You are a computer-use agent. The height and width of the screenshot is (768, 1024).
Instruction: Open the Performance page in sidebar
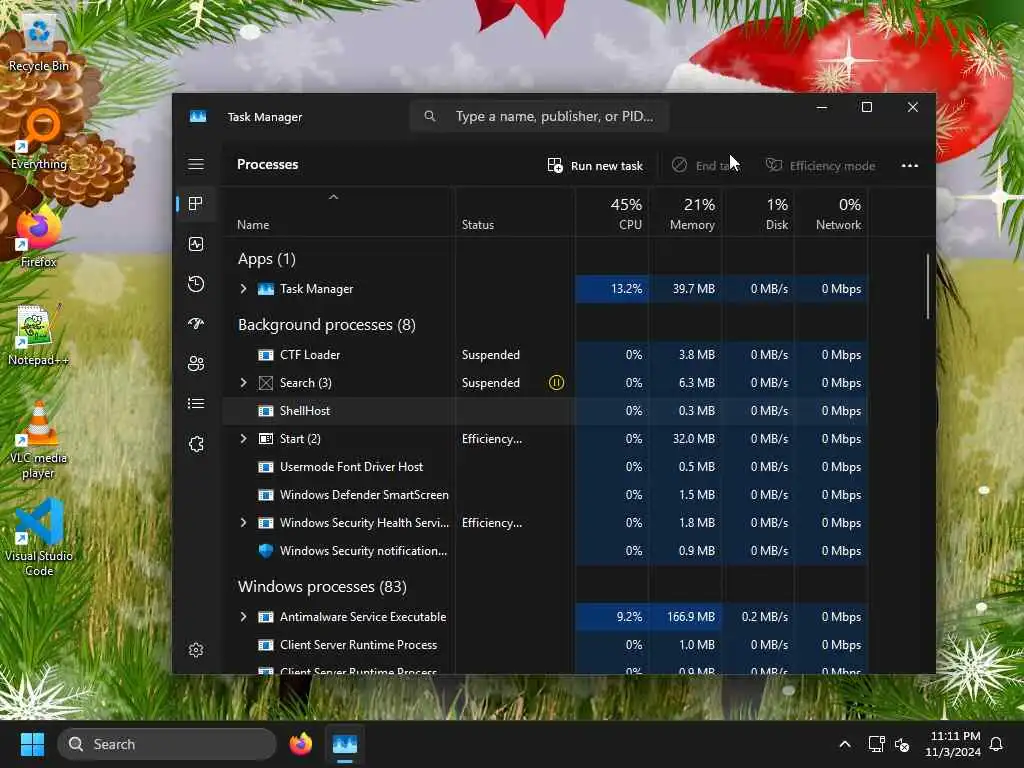tap(196, 244)
